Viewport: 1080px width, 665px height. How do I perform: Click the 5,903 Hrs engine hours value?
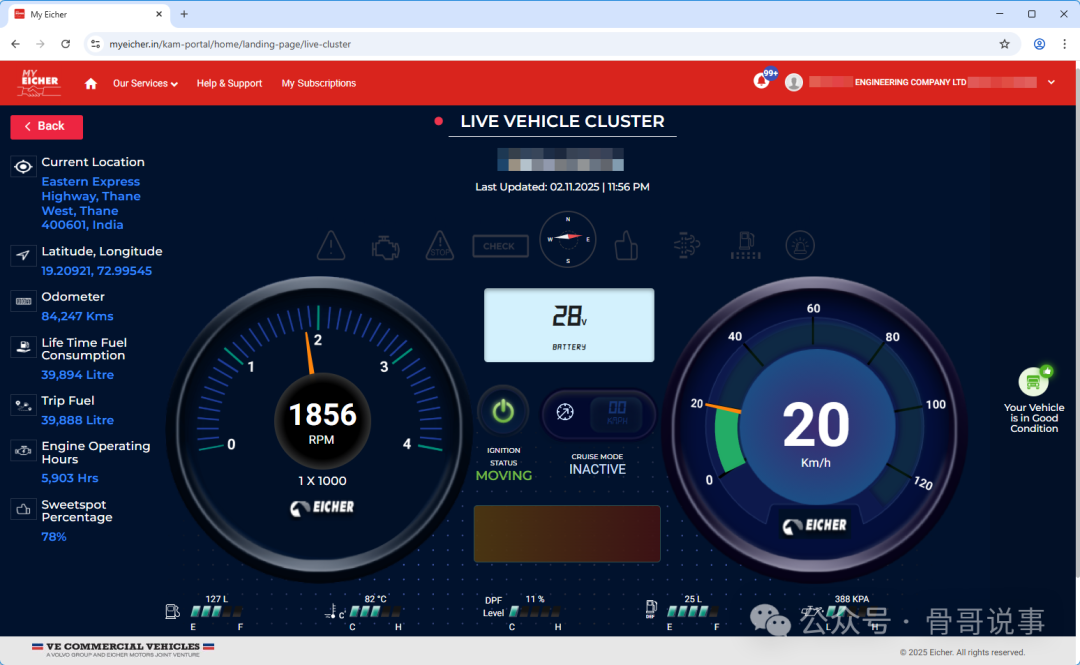(70, 478)
